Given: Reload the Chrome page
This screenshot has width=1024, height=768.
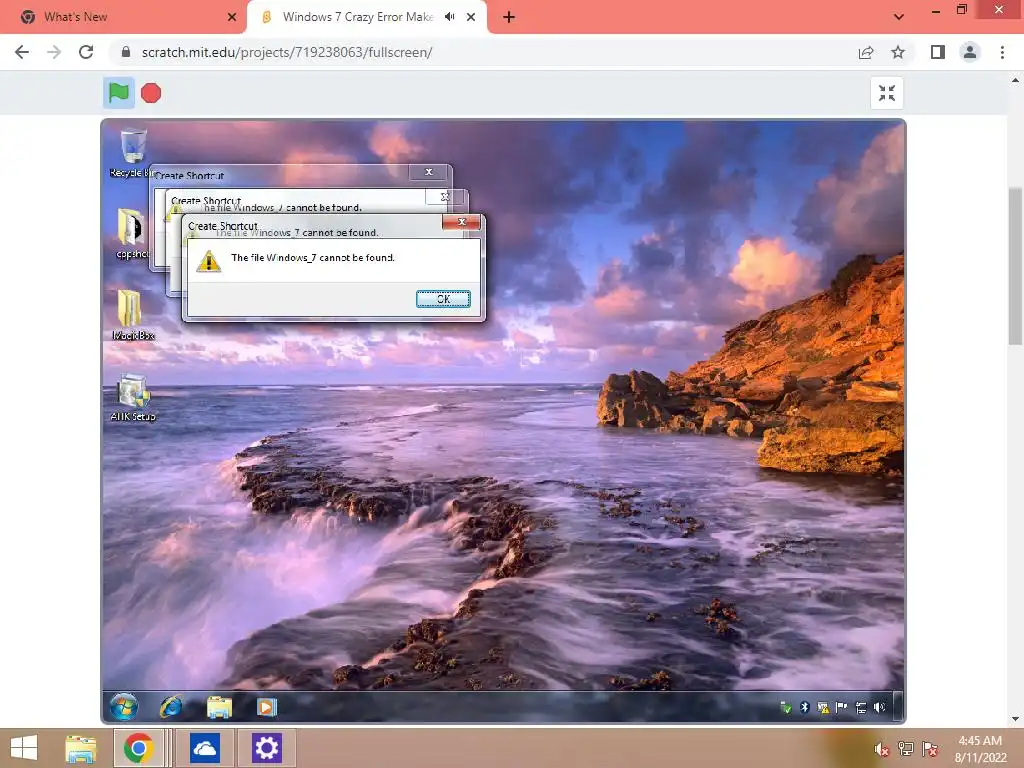Looking at the screenshot, I should [x=86, y=52].
